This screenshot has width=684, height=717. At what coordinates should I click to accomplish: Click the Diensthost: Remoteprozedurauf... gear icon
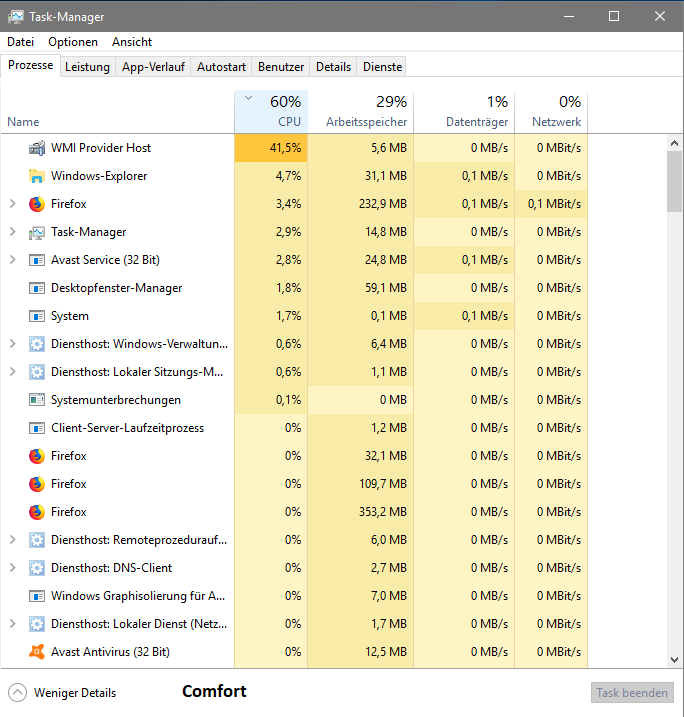point(37,540)
